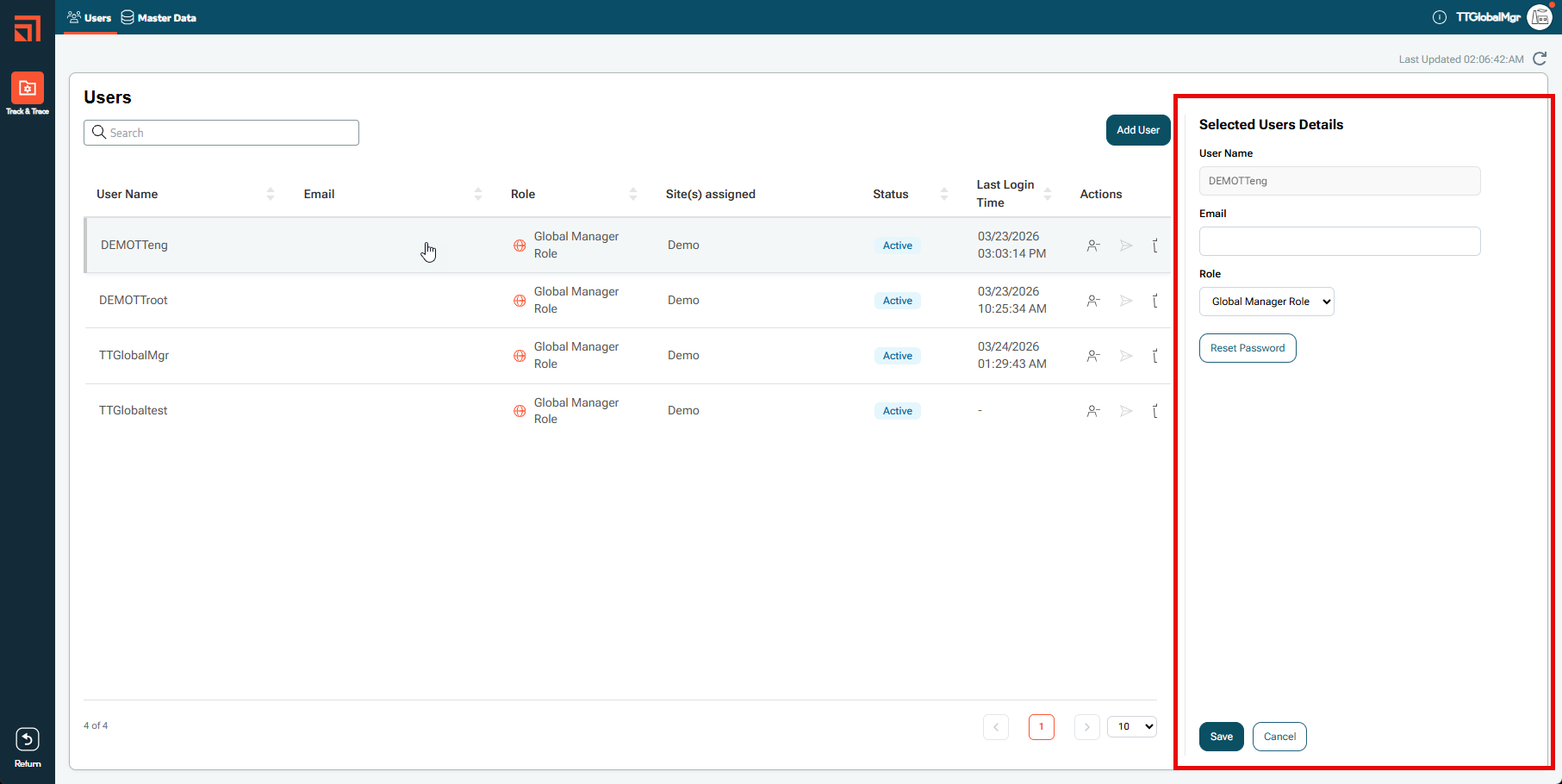Click the TTGlobalMgr account name in header

click(1488, 17)
